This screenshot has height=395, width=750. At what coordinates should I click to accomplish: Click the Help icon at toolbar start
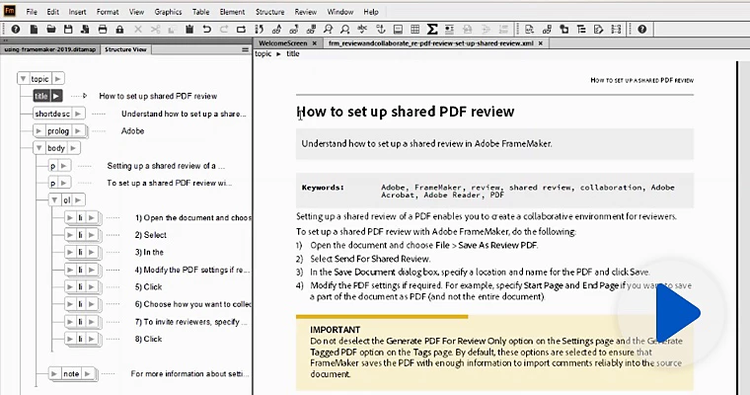[16, 30]
